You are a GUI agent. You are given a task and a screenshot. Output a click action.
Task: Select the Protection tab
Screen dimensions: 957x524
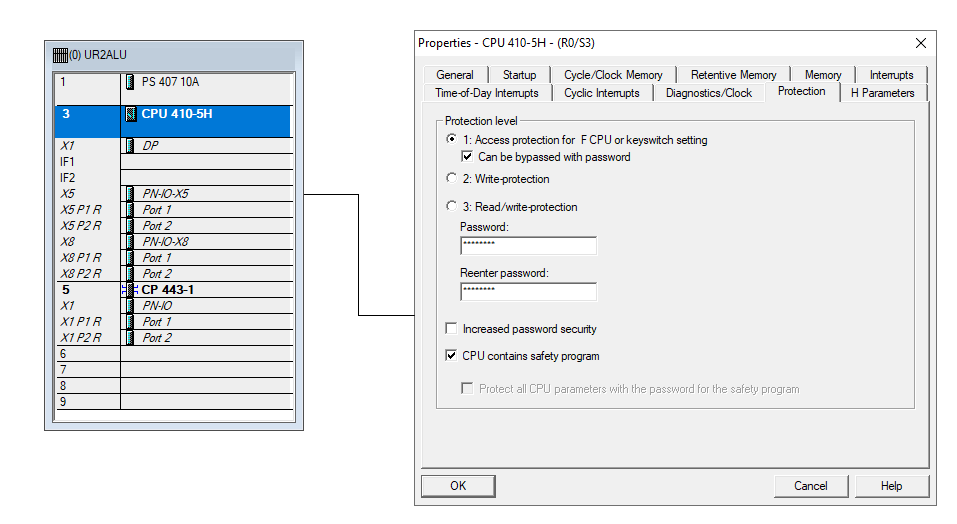[801, 91]
